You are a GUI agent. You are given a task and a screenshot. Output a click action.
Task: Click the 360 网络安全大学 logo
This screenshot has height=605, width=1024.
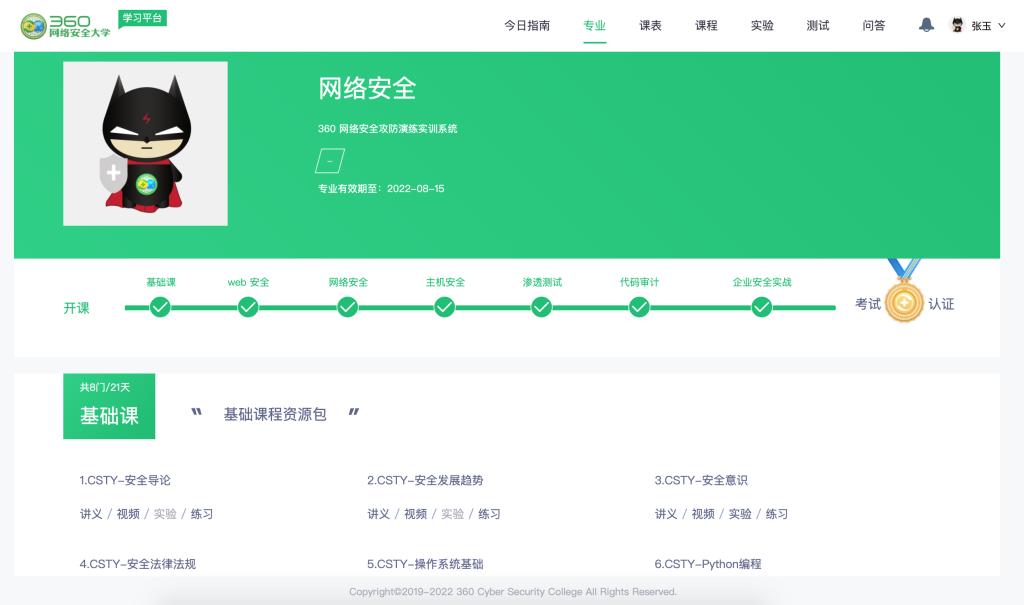point(66,26)
